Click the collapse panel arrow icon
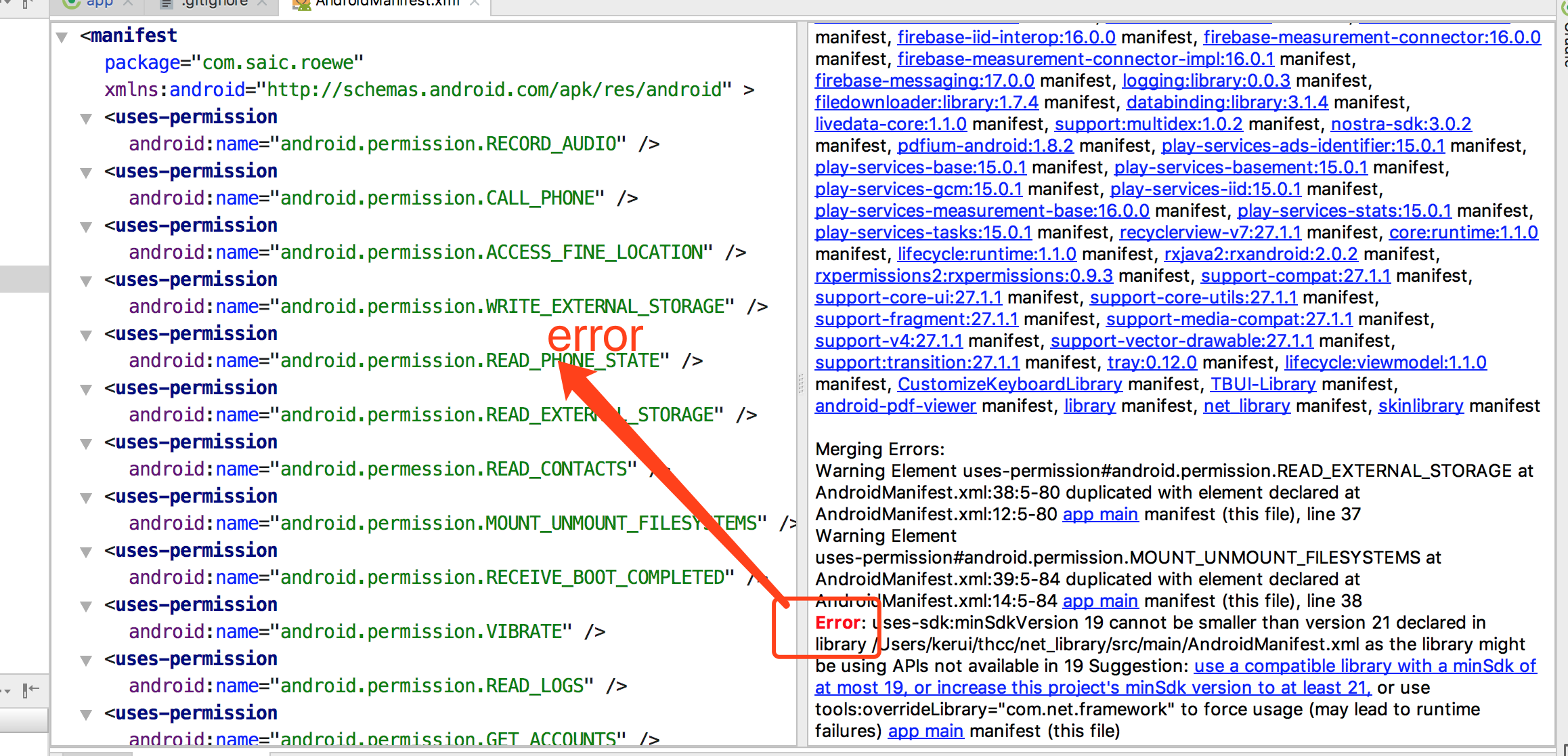This screenshot has width=1568, height=756. coord(30,690)
